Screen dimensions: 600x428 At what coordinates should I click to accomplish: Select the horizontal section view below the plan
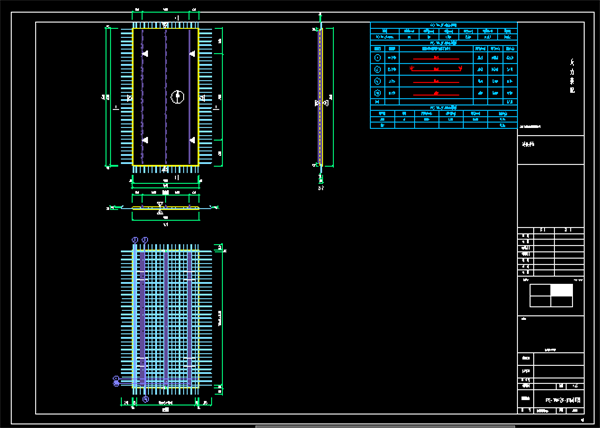point(166,208)
